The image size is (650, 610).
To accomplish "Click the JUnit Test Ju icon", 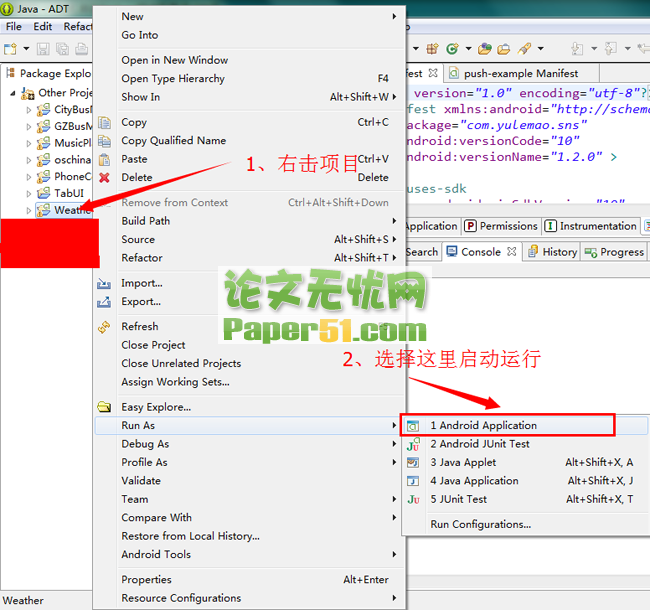I will click(x=413, y=499).
